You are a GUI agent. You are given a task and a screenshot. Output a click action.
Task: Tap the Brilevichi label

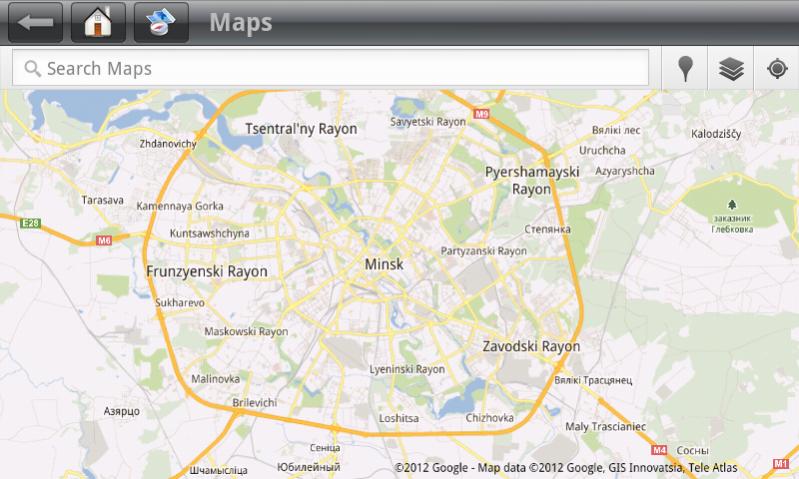(x=255, y=403)
